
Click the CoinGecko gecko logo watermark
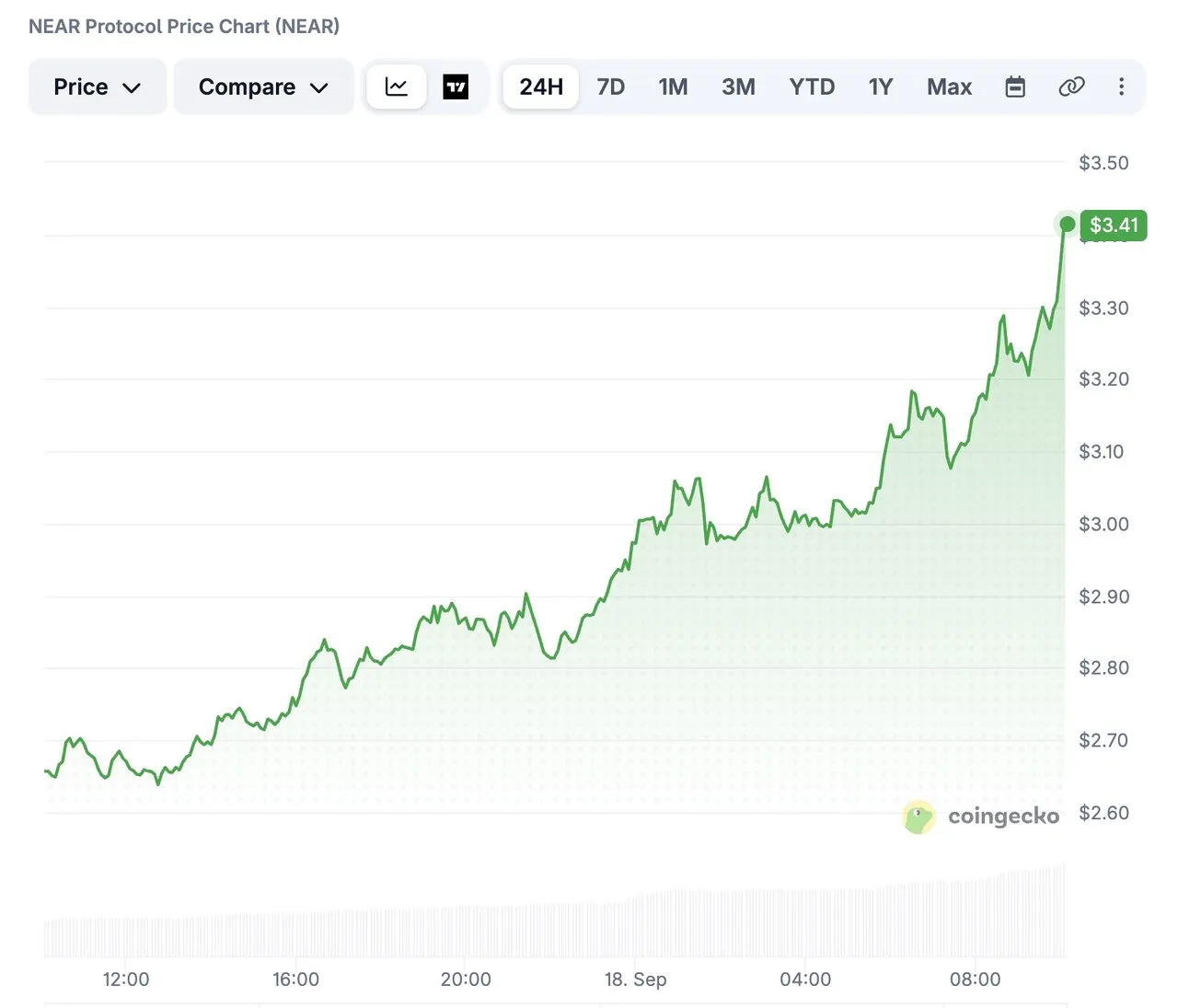[x=918, y=817]
